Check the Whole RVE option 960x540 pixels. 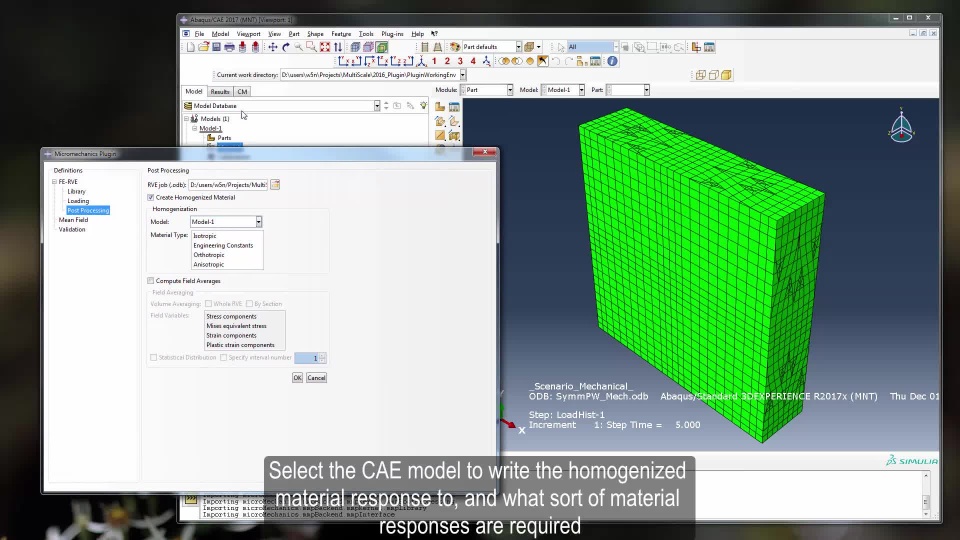[209, 304]
